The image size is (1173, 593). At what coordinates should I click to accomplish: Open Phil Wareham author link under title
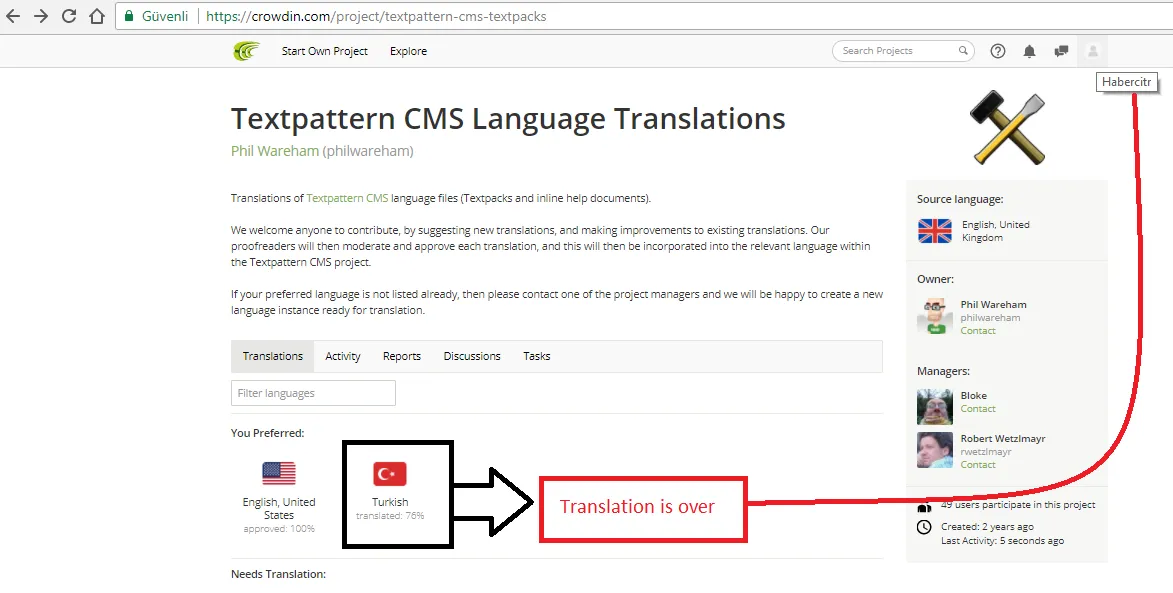point(275,150)
